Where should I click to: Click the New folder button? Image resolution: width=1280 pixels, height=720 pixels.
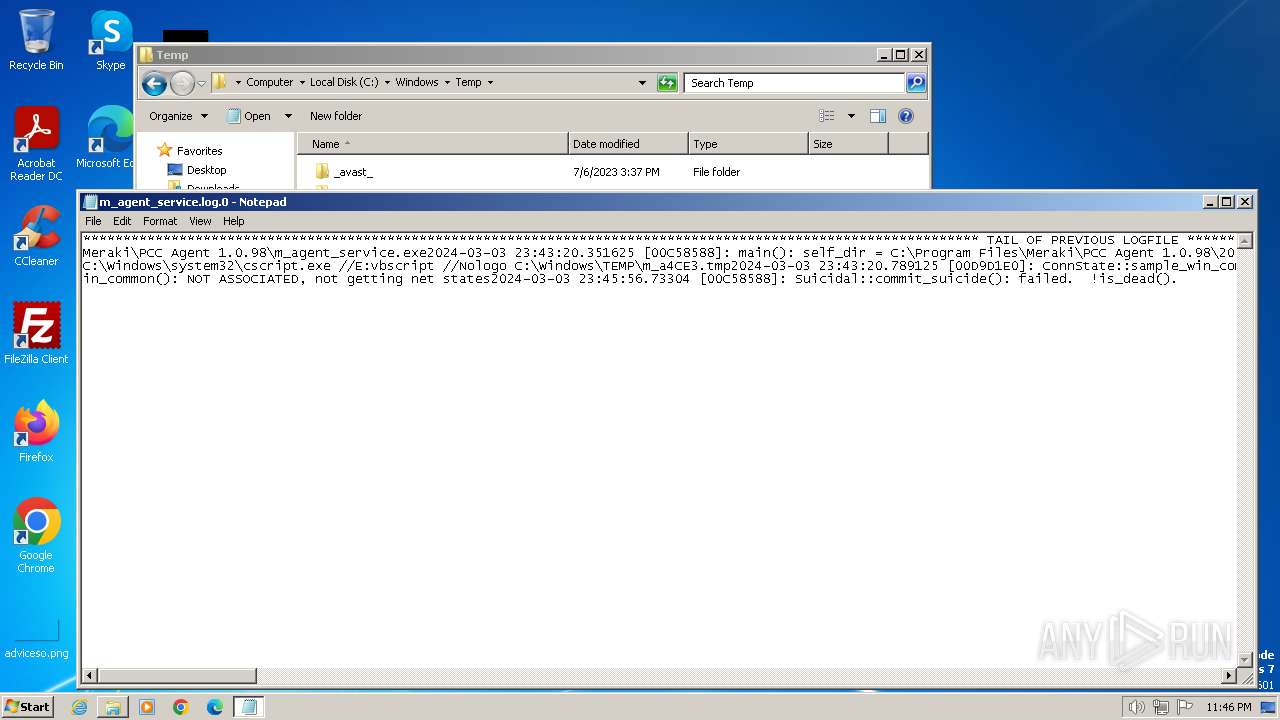[x=336, y=116]
